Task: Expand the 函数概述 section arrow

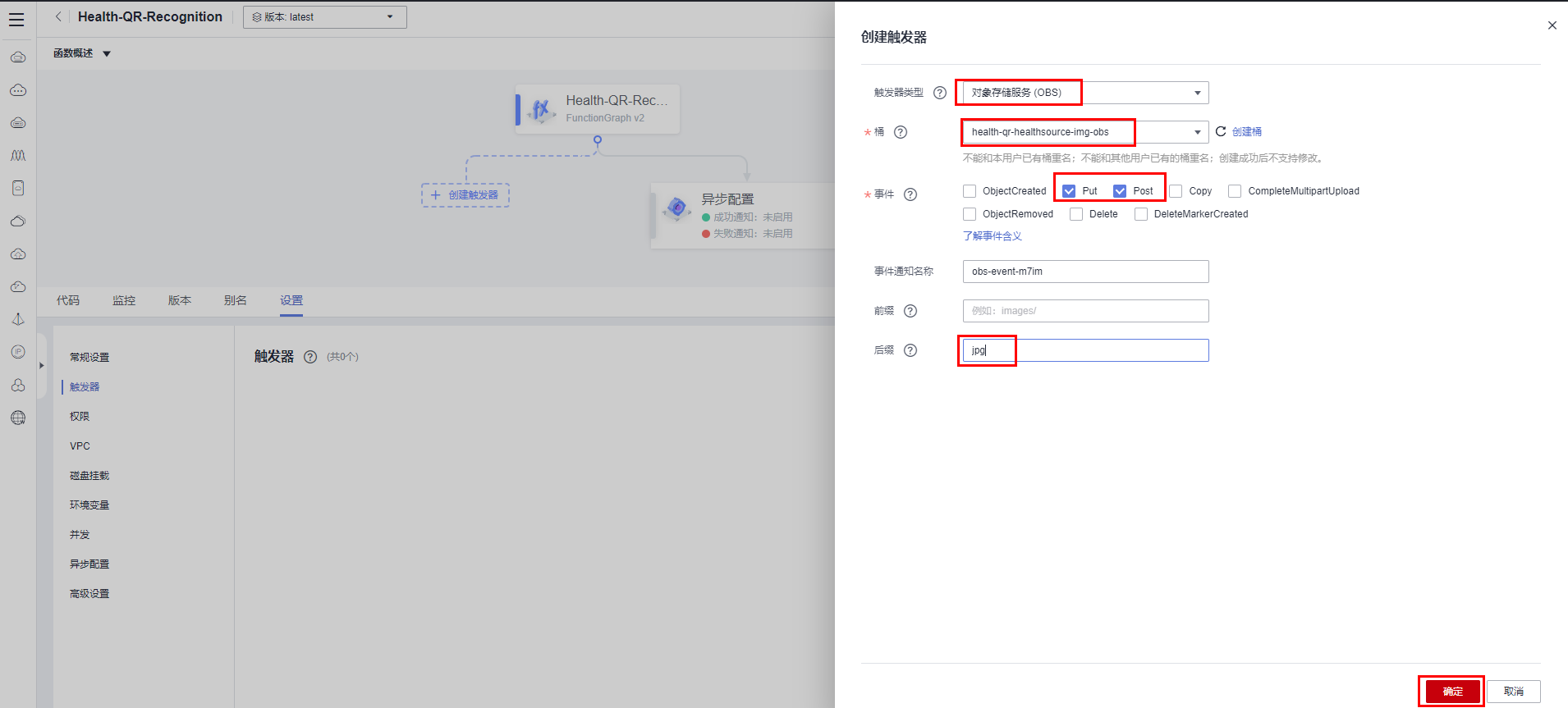Action: 107,54
